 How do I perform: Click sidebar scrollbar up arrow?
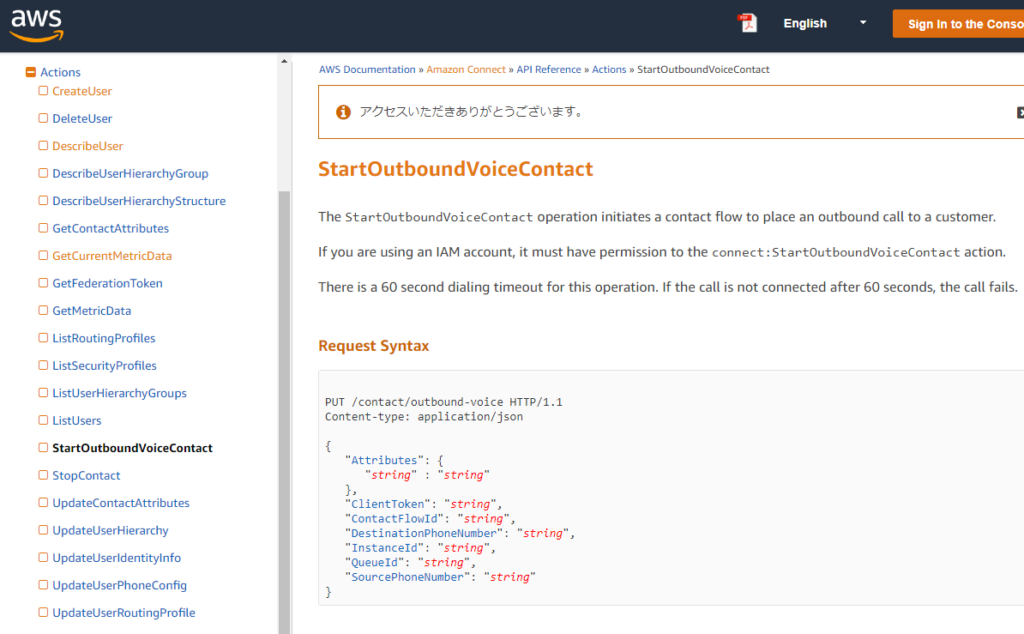pyautogui.click(x=284, y=61)
